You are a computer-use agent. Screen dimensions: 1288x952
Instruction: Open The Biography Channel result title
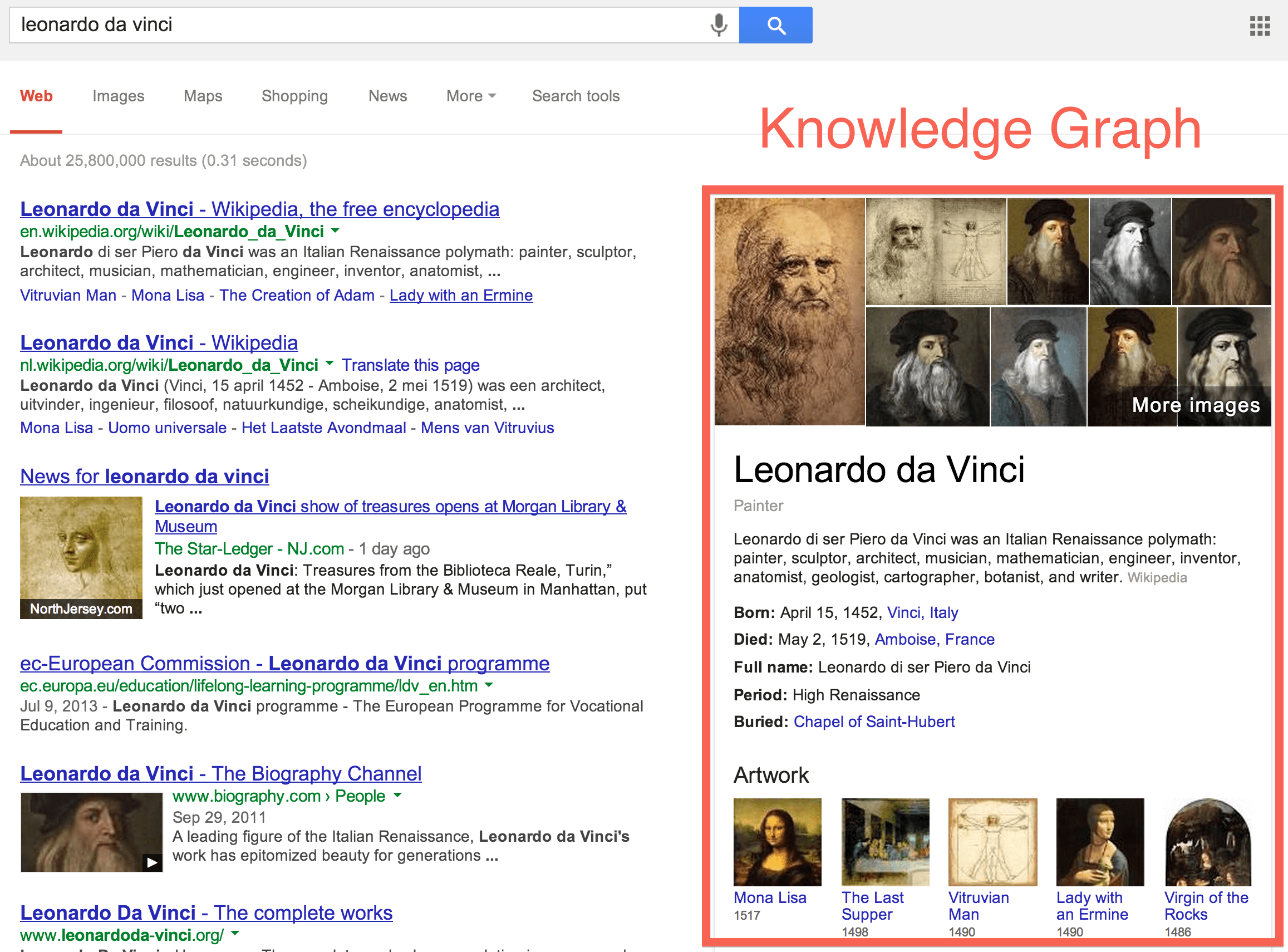(220, 774)
